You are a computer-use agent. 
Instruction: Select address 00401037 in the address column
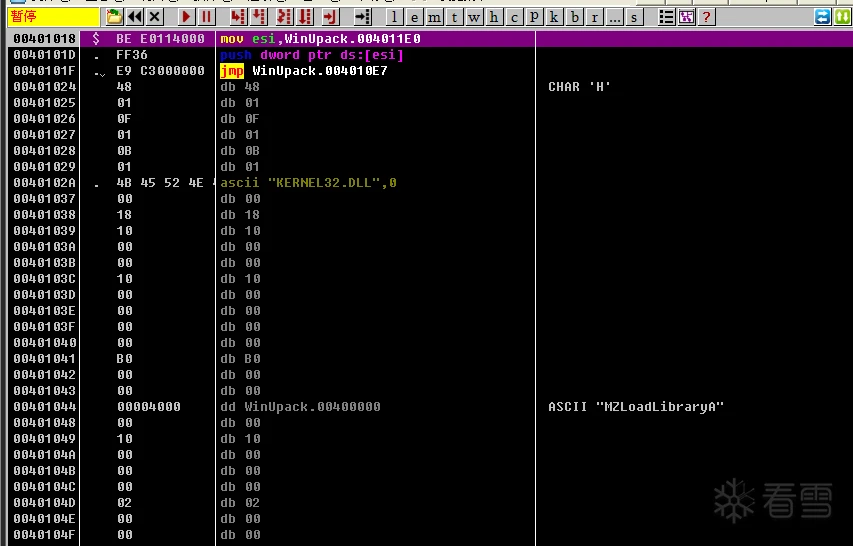point(44,199)
